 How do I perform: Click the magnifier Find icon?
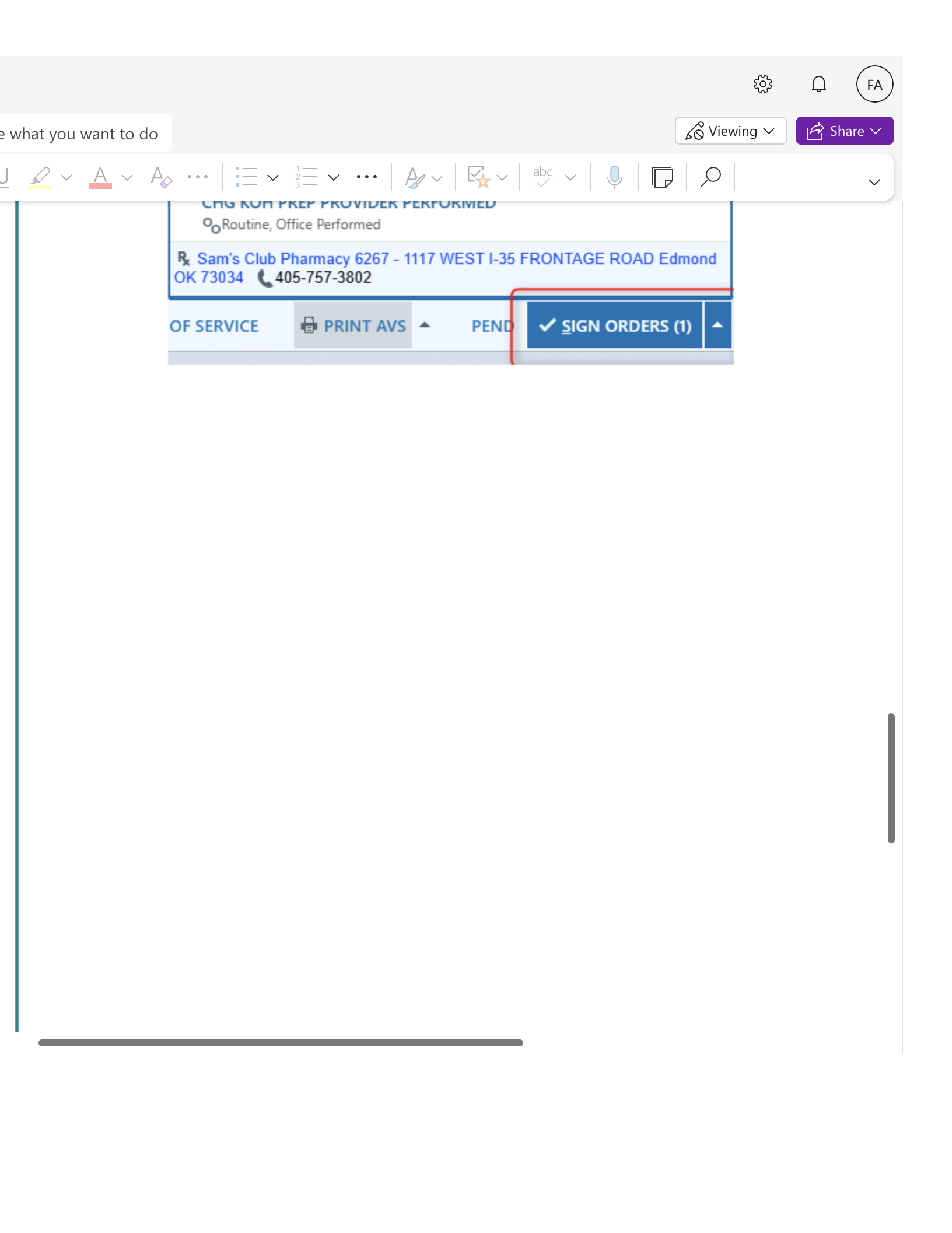pos(710,177)
